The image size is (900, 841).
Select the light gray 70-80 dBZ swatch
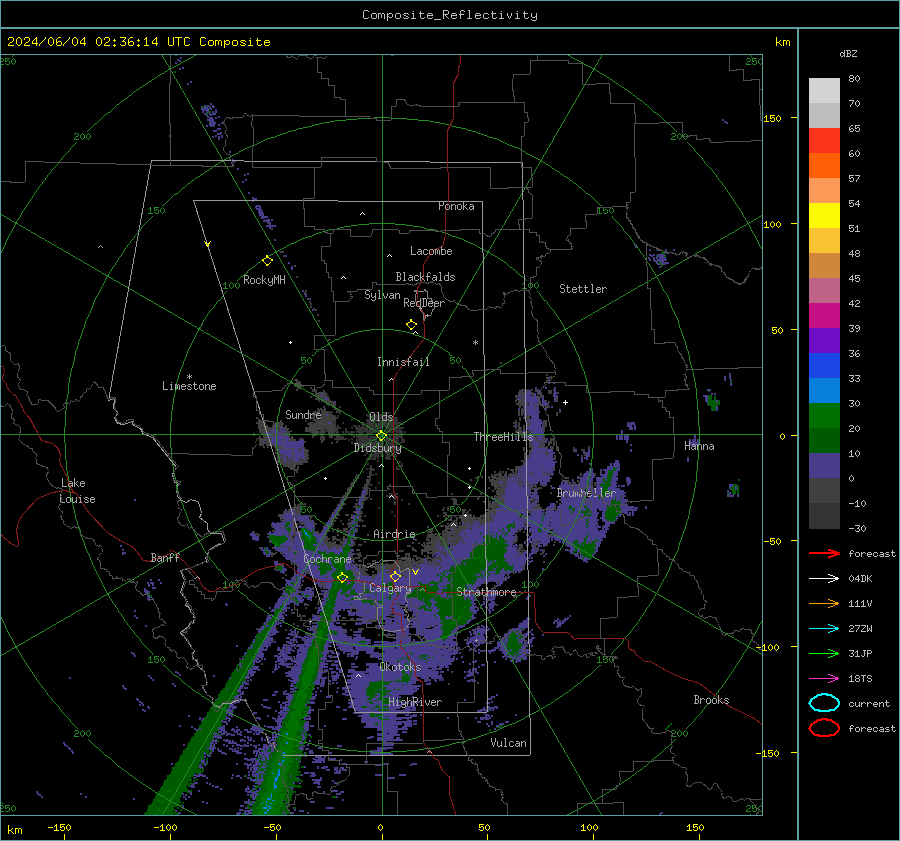824,91
